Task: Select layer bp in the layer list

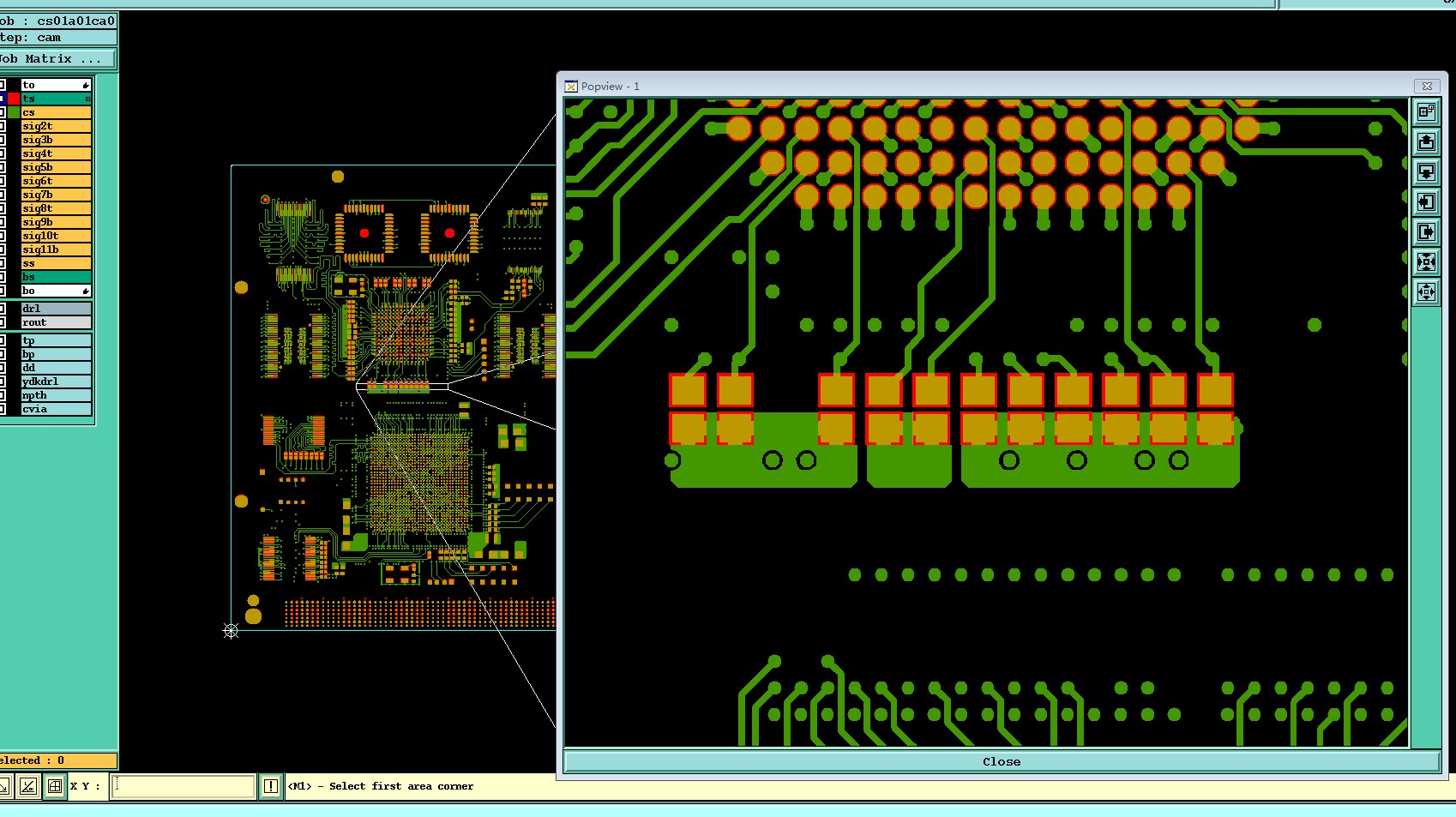Action: pos(56,354)
